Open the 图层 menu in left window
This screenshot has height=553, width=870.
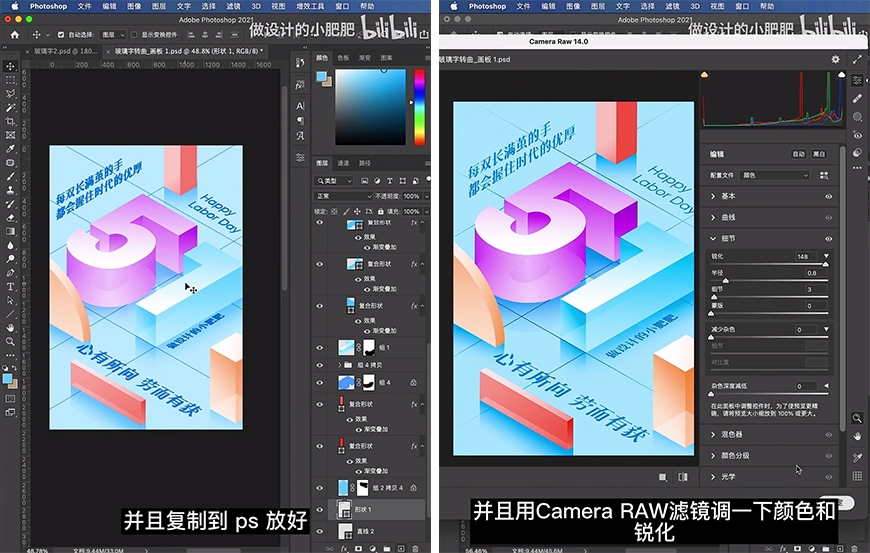[x=159, y=6]
